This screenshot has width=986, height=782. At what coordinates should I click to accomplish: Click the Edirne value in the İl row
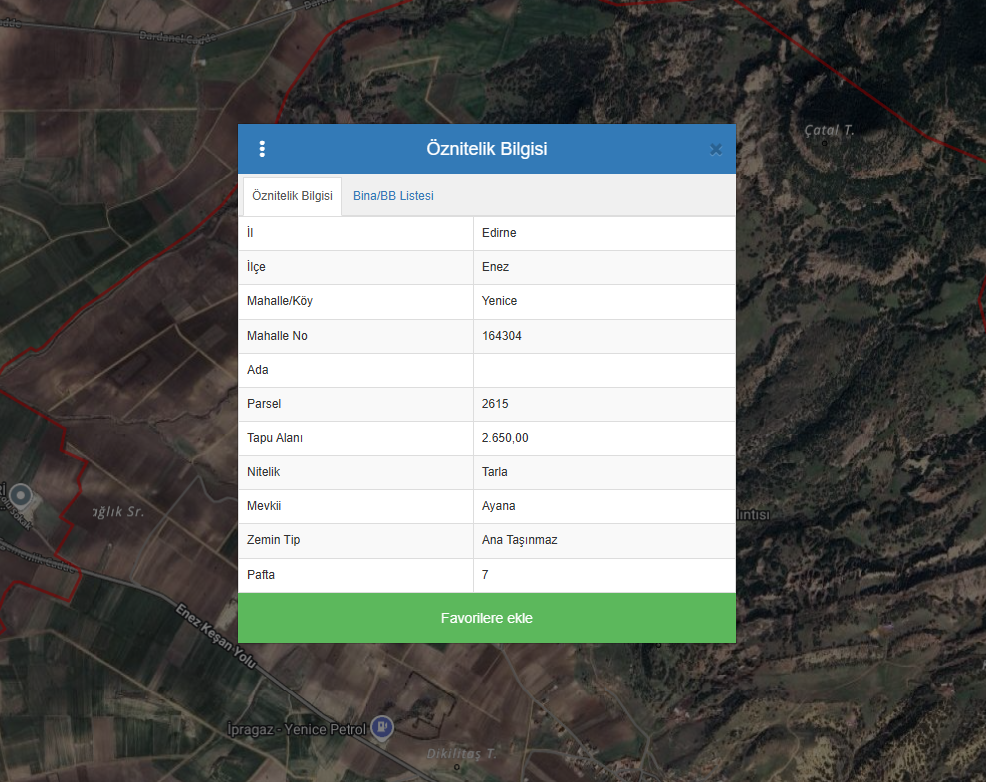click(x=499, y=233)
